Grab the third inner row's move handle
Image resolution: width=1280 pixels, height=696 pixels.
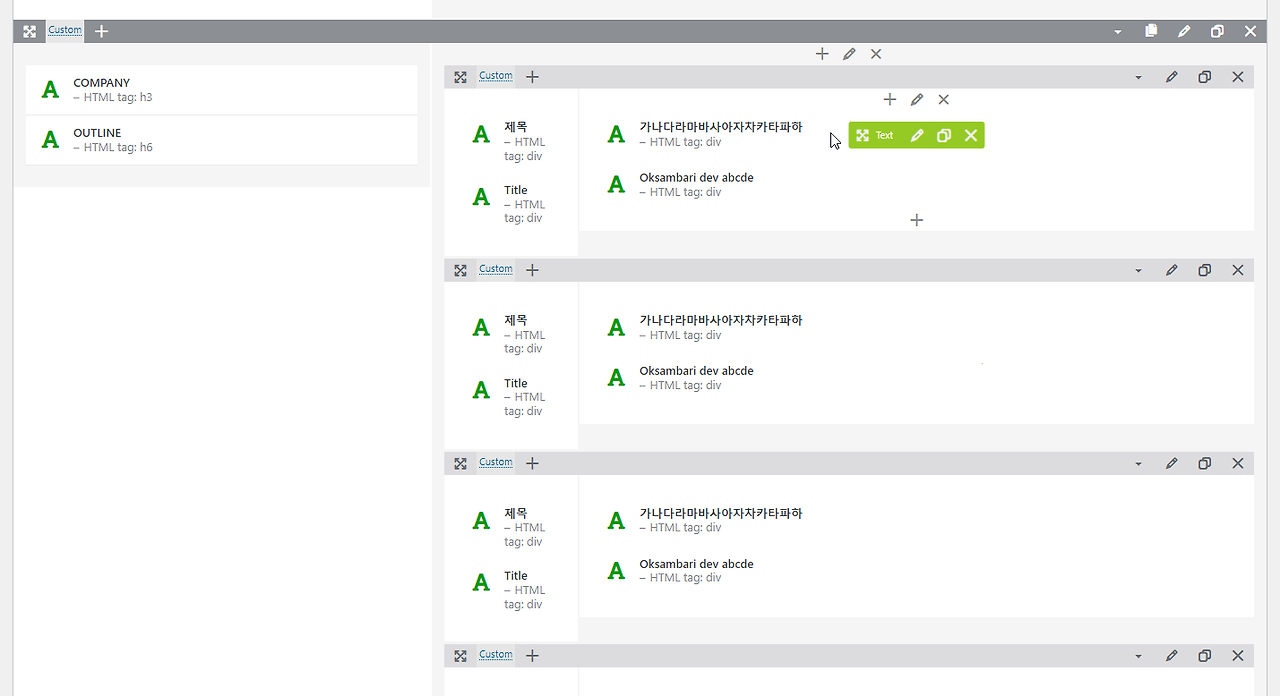[x=460, y=463]
